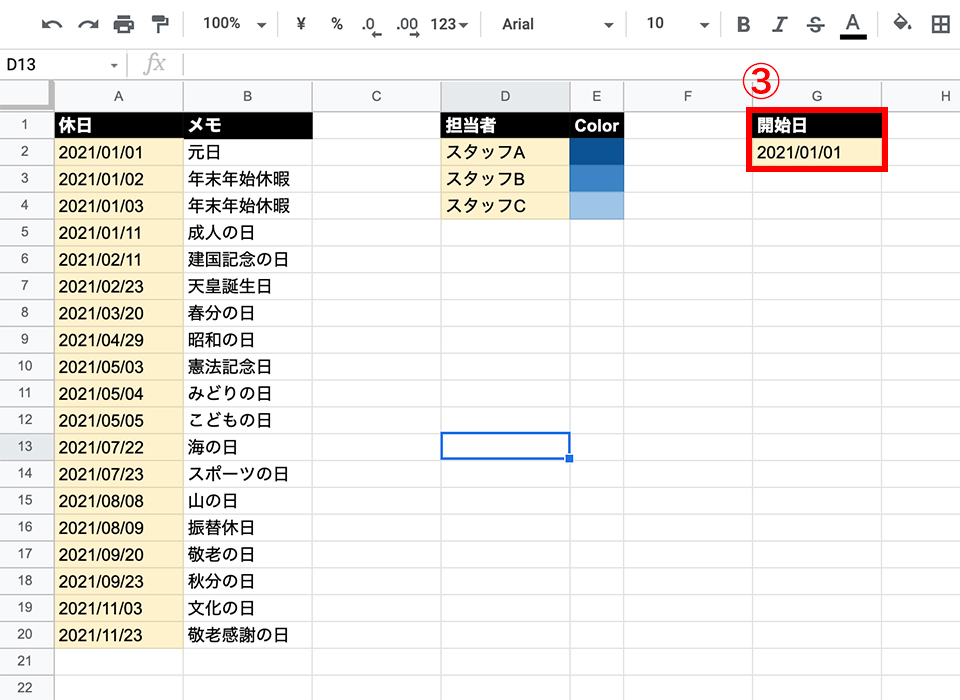Select column D header
Viewport: 960px width, 700px height.
coord(505,96)
